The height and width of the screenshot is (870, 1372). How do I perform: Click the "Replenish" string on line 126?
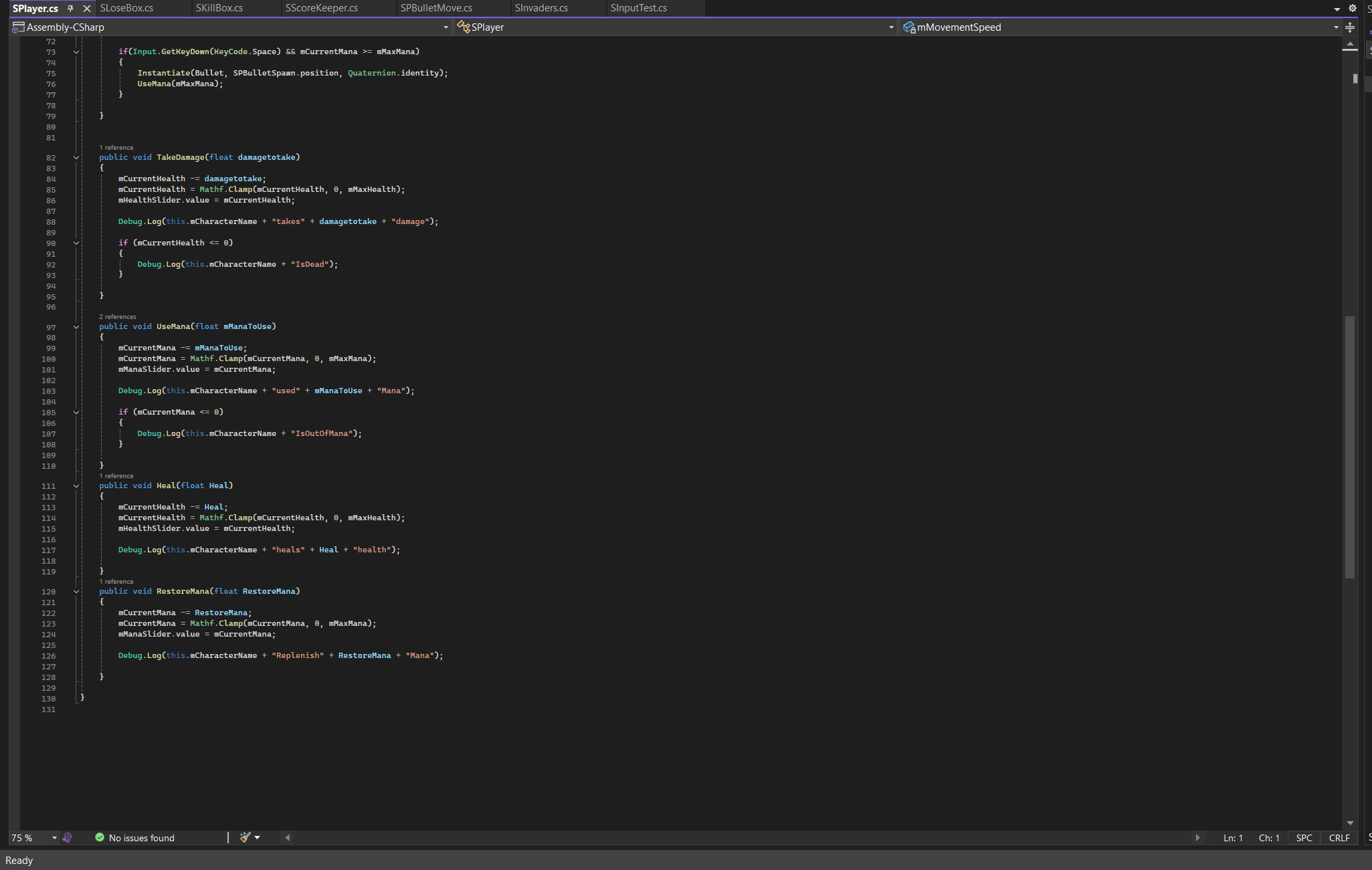point(298,655)
